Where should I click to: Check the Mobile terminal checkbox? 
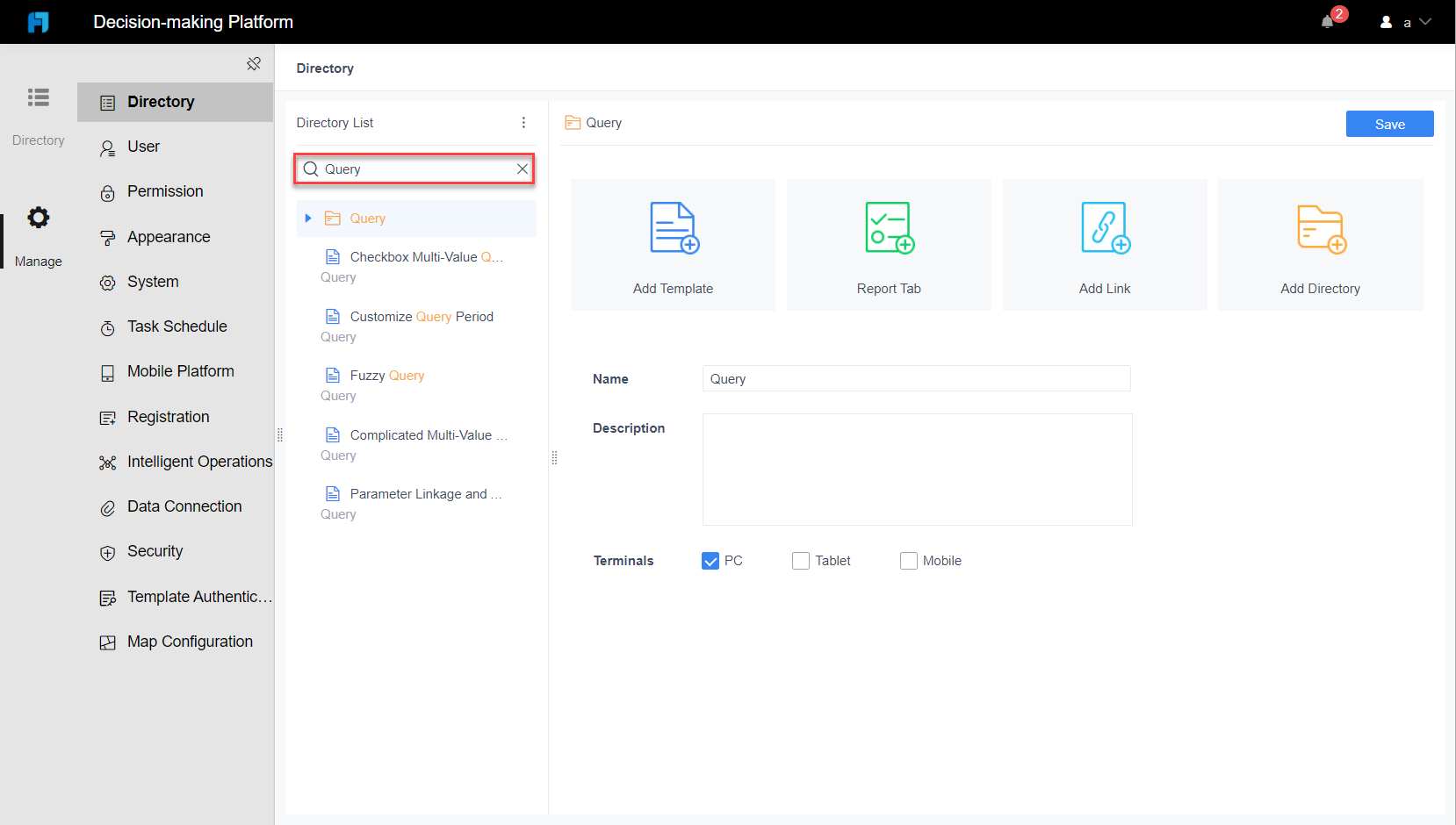pos(908,560)
